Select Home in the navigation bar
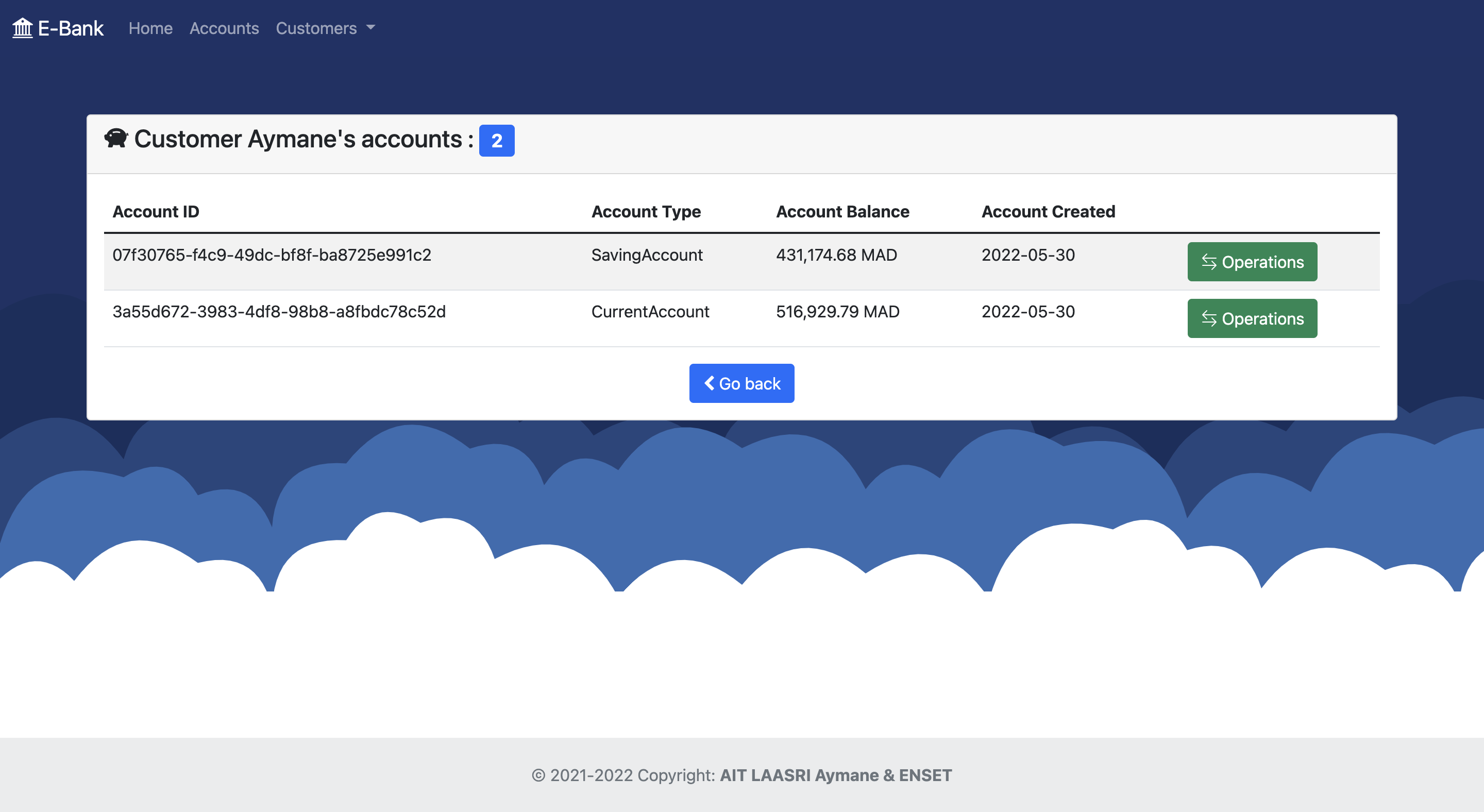Screen dimensions: 1484x812 (150, 28)
